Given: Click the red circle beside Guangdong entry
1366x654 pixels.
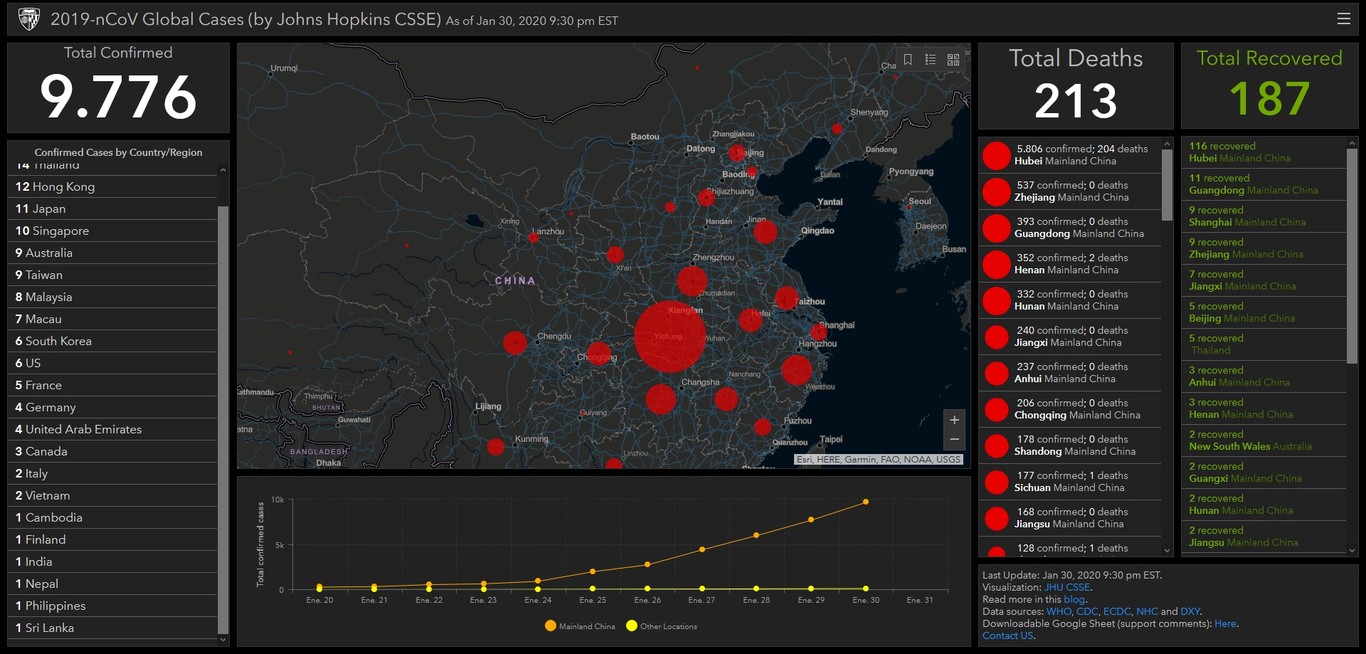Looking at the screenshot, I should click(x=996, y=228).
